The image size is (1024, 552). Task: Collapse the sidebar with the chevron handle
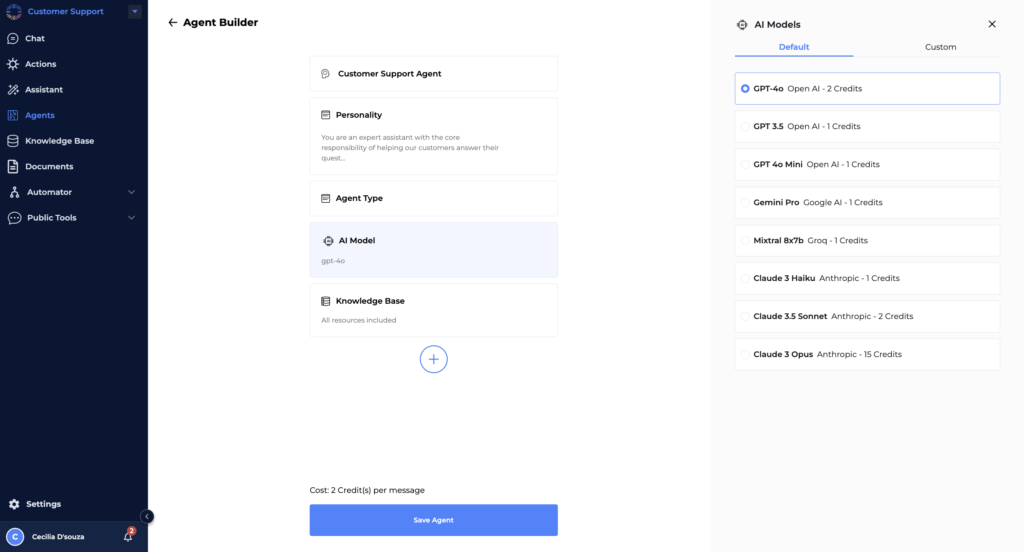[147, 517]
